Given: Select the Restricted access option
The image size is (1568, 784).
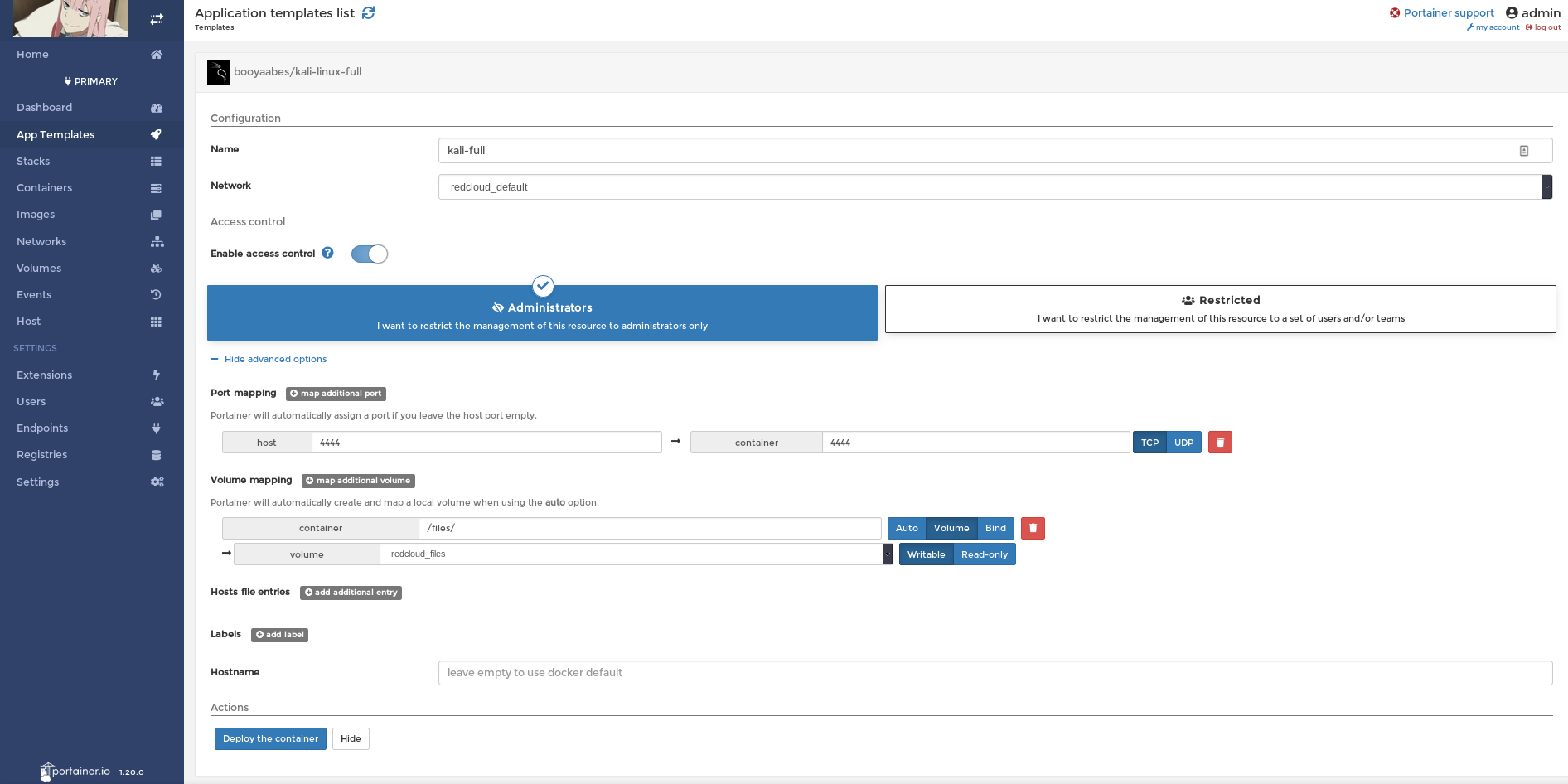Looking at the screenshot, I should point(1221,309).
